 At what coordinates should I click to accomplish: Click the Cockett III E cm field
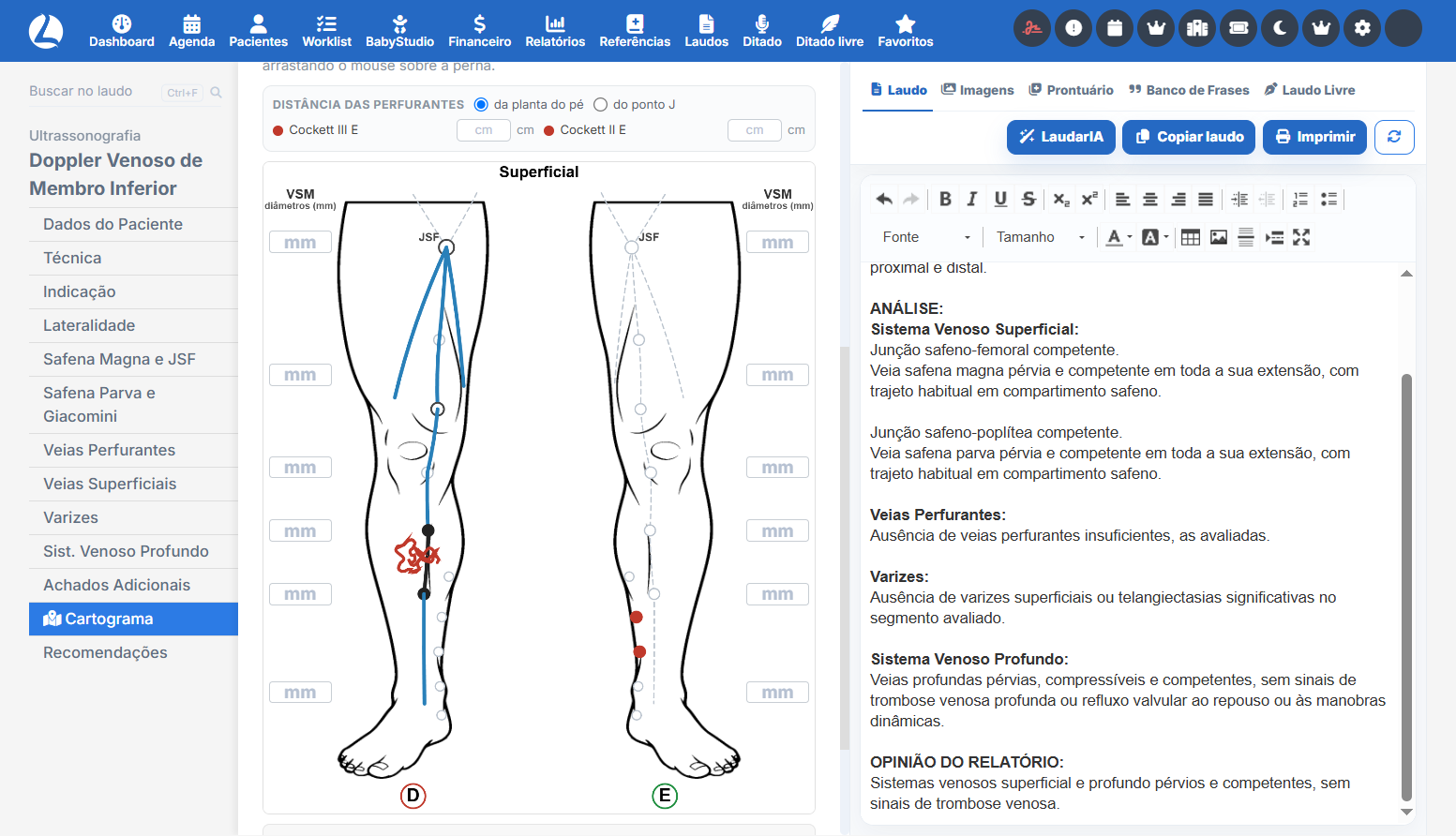tap(484, 130)
